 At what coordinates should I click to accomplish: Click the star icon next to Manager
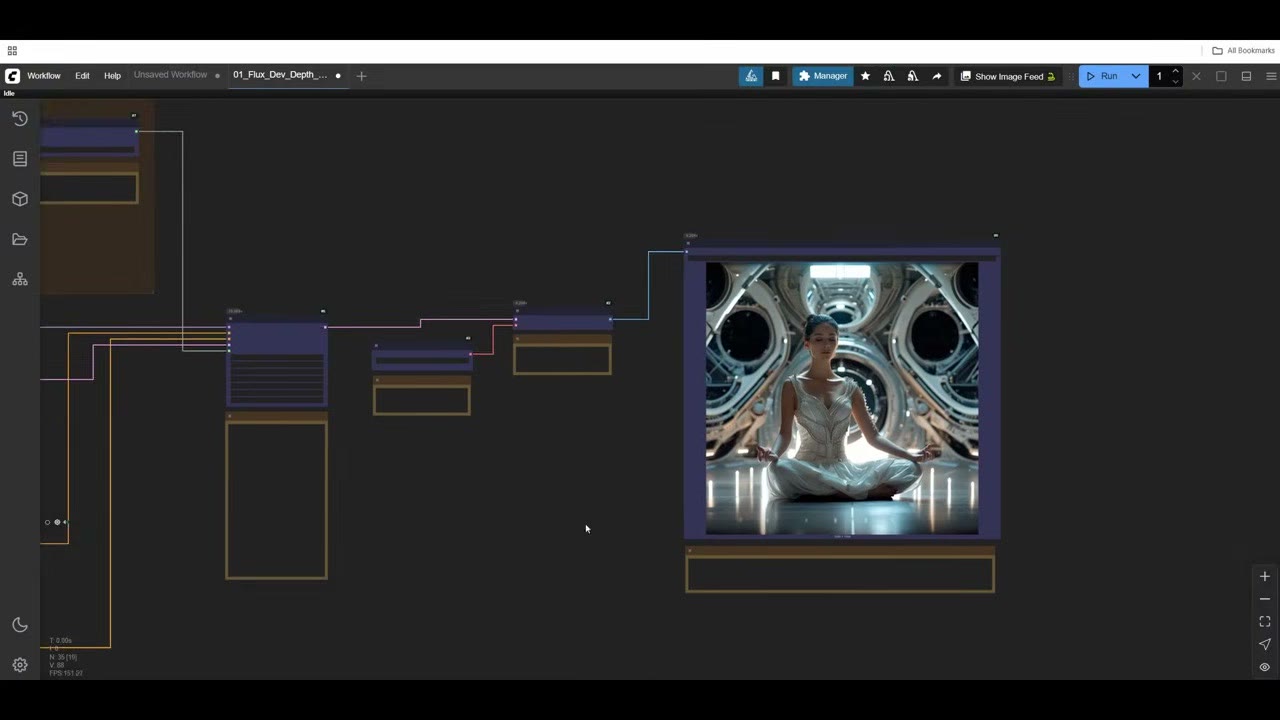pos(865,76)
